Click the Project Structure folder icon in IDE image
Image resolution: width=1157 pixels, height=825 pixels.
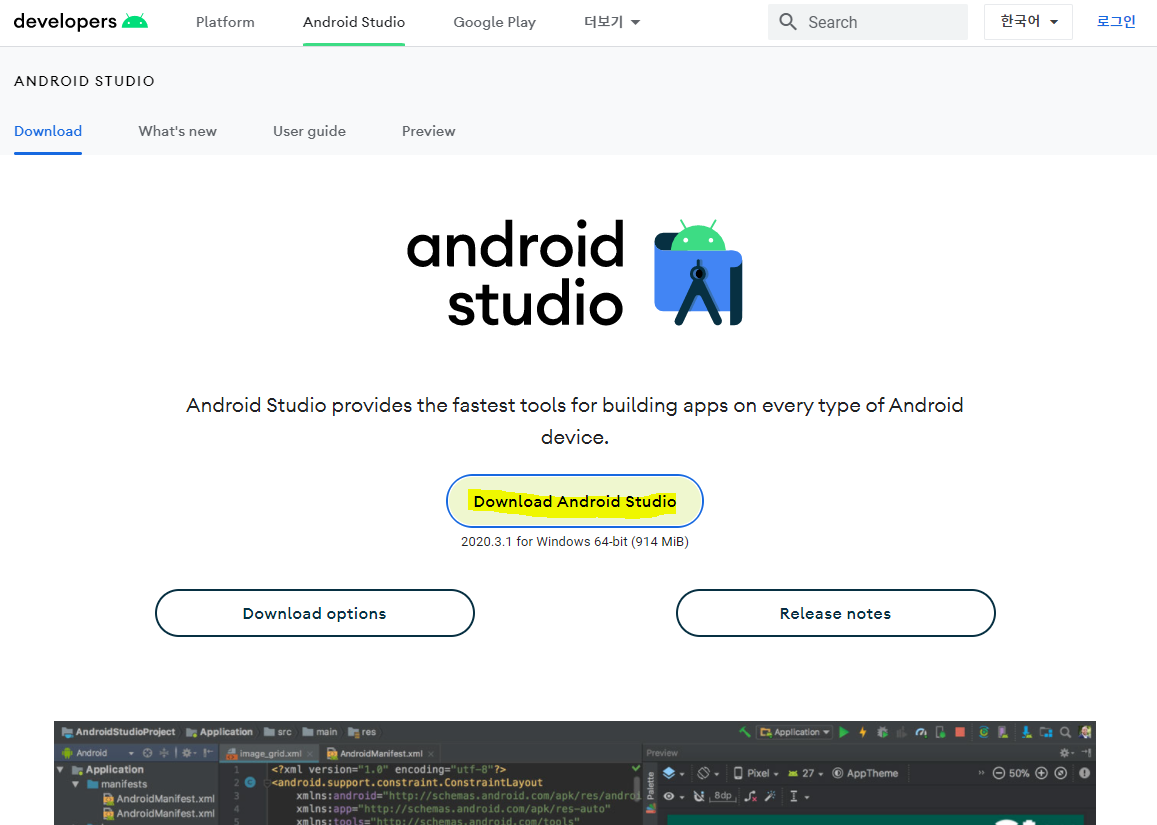click(1046, 732)
